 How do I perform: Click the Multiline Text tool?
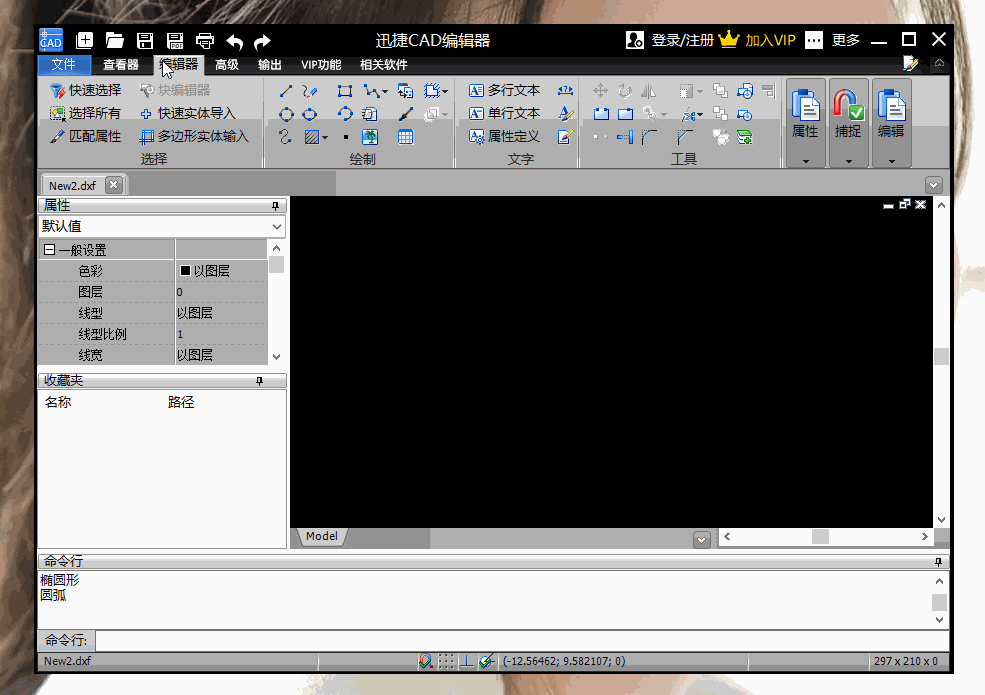(x=505, y=90)
